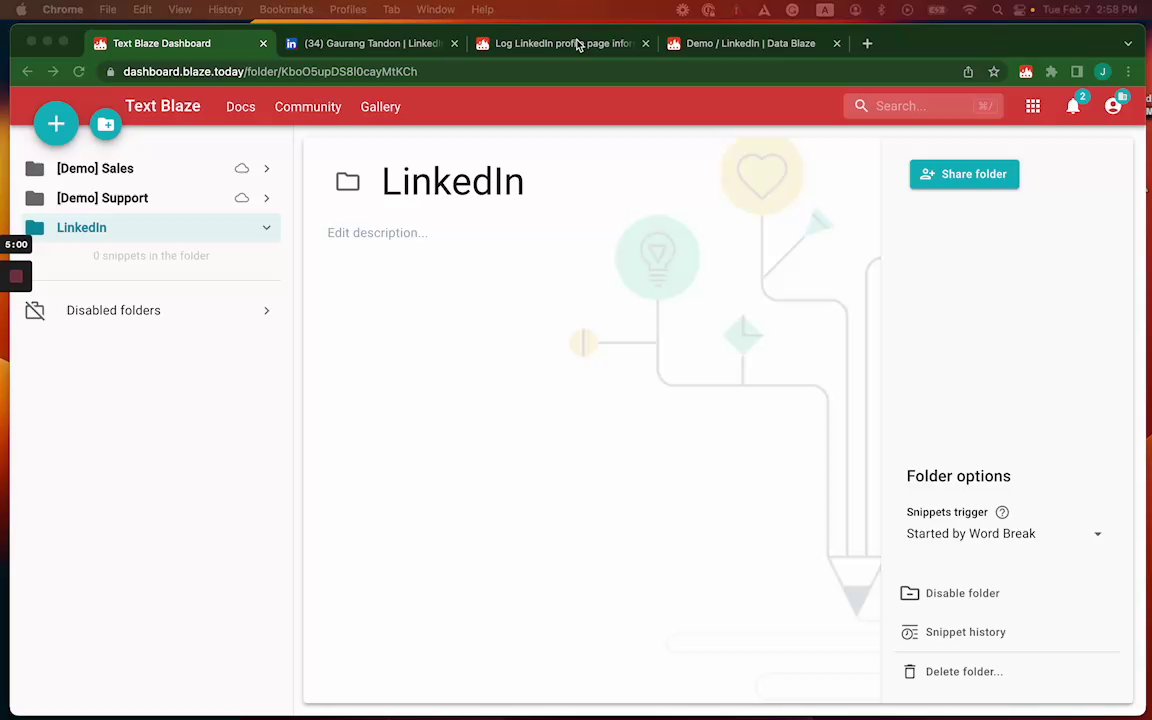Expand the Disabled folders chevron
Screen dimensions: 1152x720
tap(267, 311)
